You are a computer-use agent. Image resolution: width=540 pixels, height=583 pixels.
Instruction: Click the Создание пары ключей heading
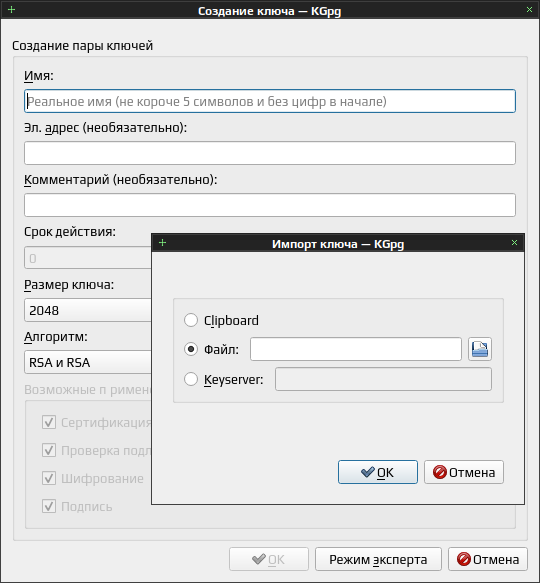[83, 46]
